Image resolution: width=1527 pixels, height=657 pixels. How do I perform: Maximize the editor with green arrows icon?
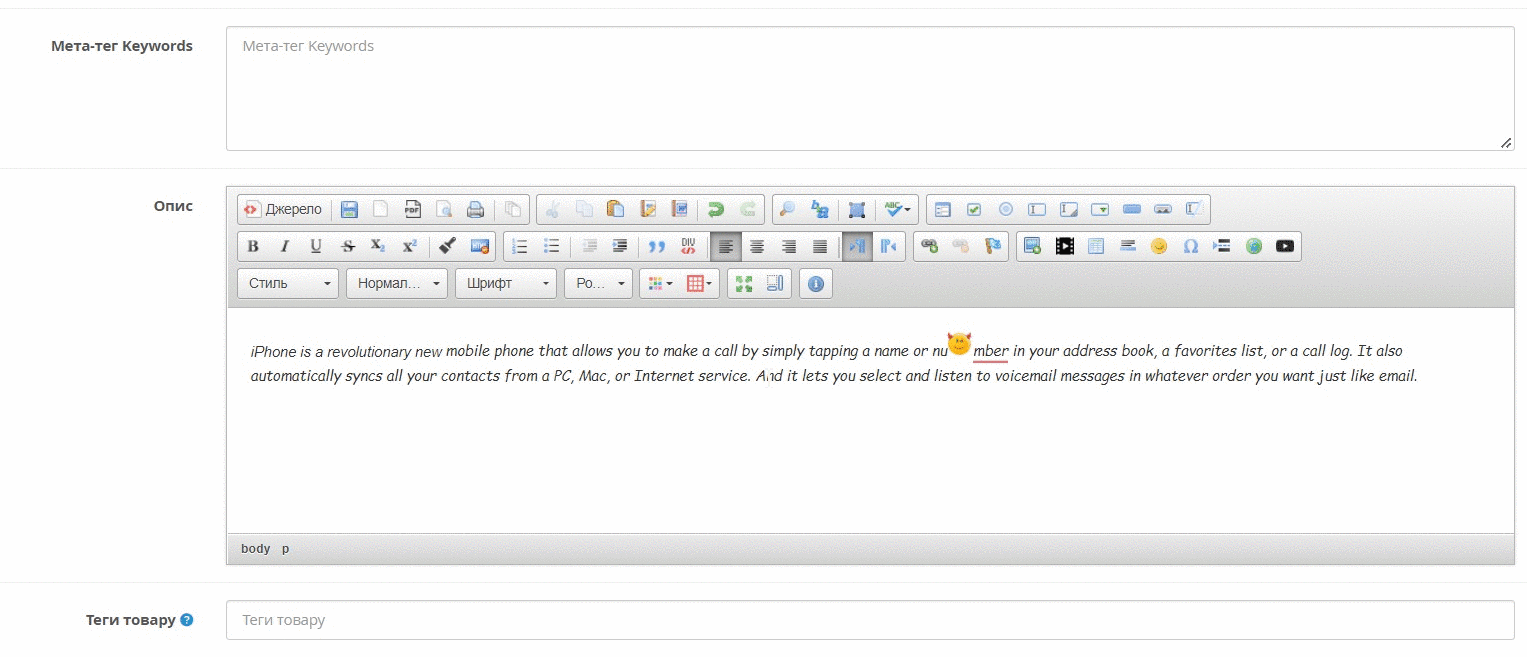[x=743, y=284]
